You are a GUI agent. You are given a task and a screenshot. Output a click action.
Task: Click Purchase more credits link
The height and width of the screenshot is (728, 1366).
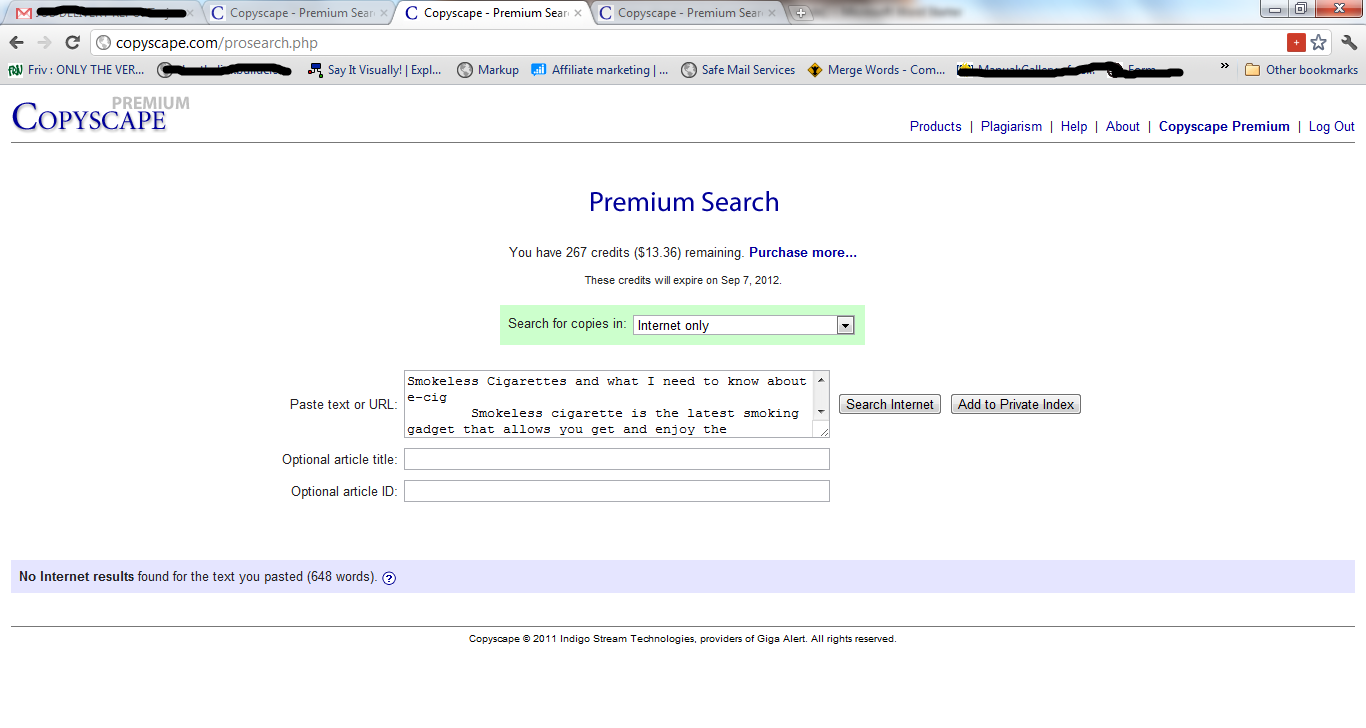803,253
